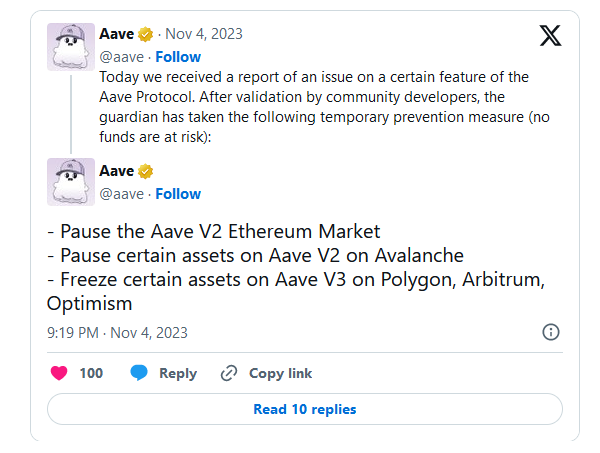Viewport: 600px width, 453px height.
Task: Click the reply speech bubble icon
Action: 139,373
